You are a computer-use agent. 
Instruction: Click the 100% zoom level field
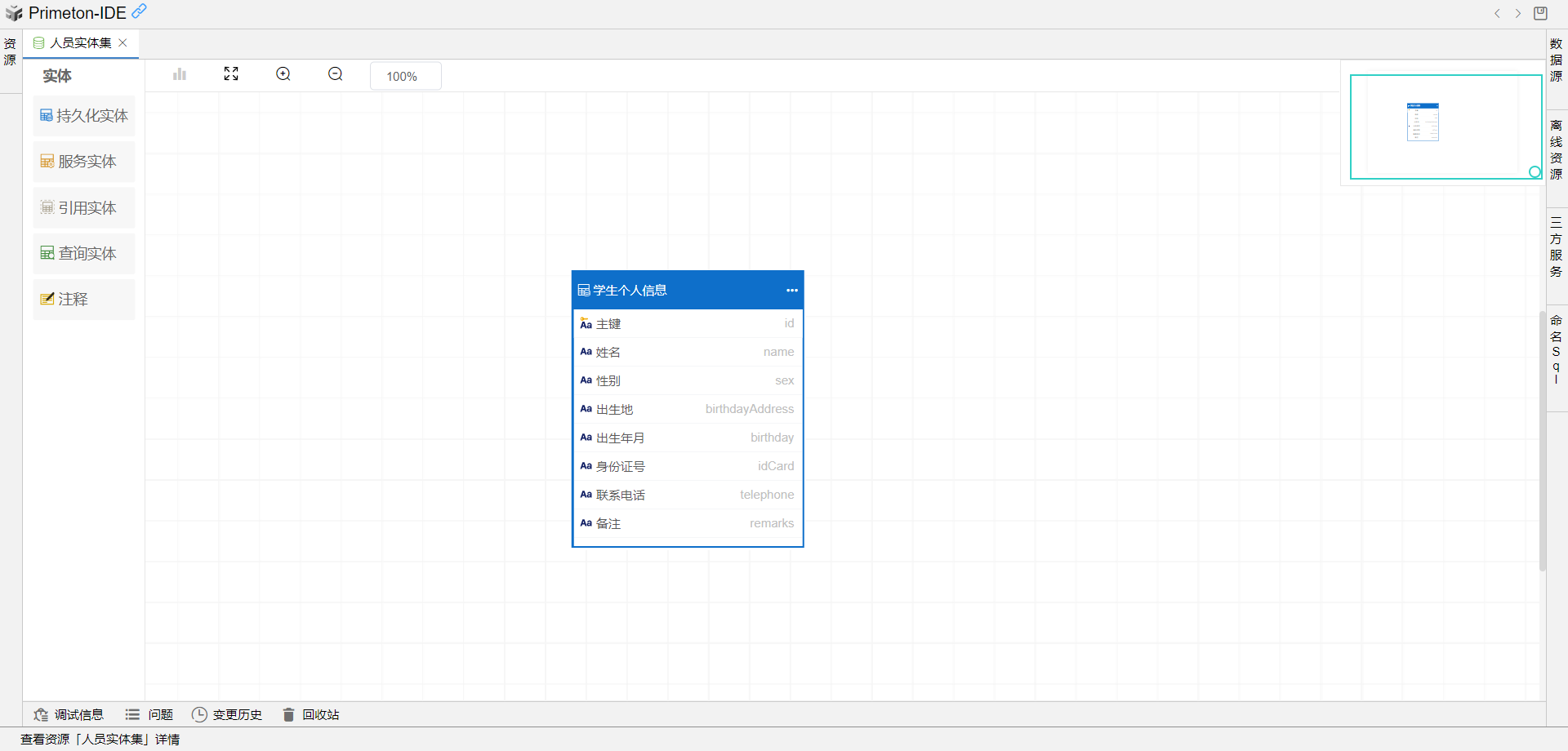405,76
